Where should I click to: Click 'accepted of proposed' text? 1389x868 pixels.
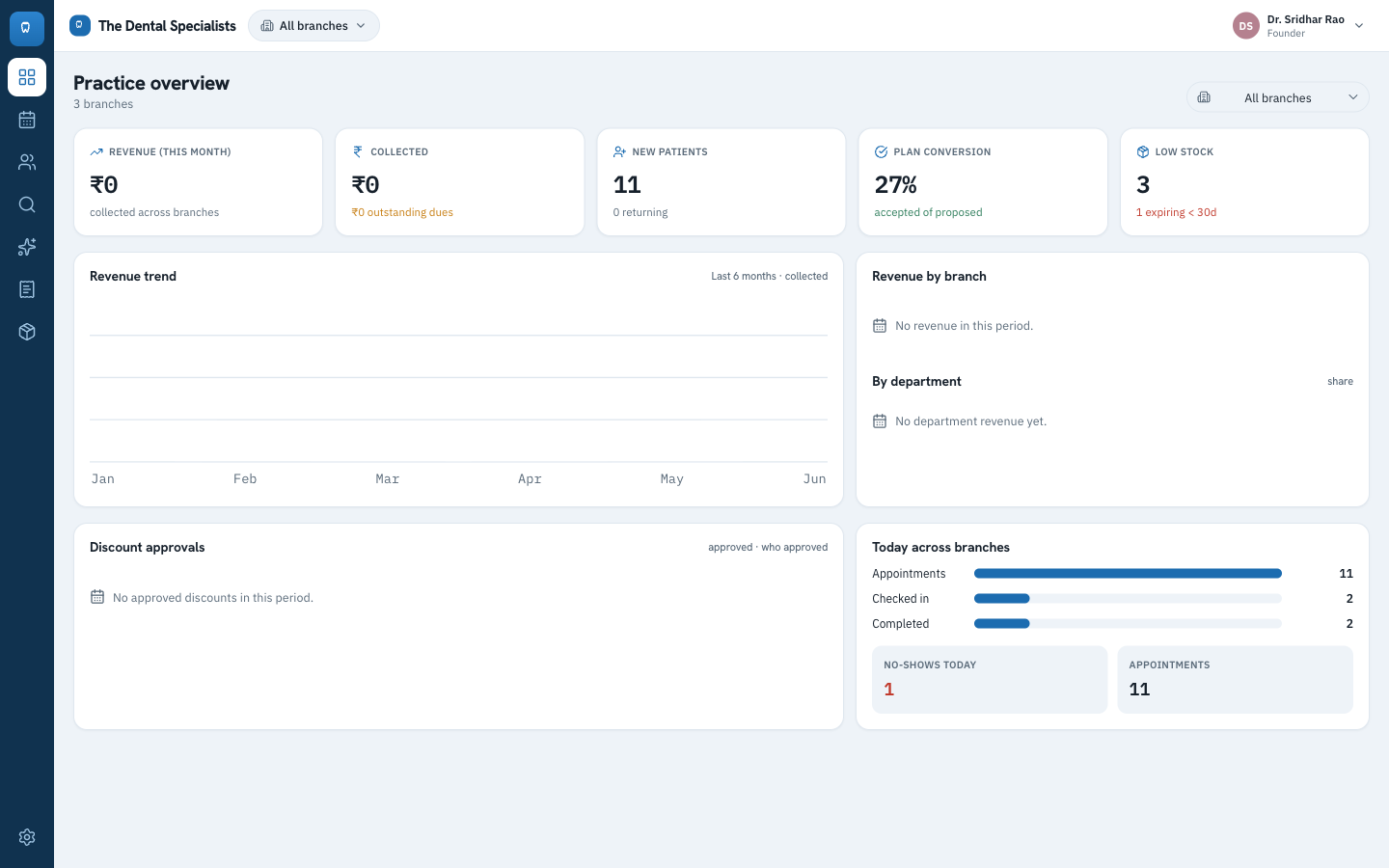pos(928,212)
